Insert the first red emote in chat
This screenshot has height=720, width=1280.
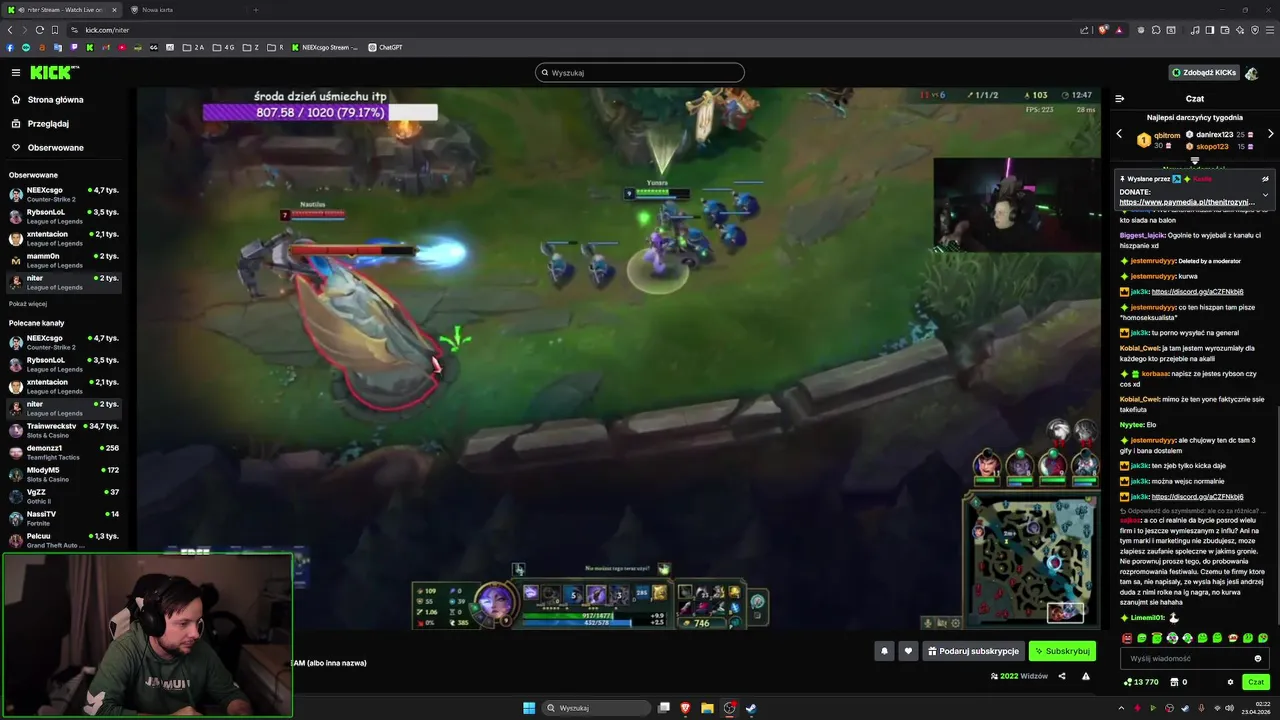1128,638
